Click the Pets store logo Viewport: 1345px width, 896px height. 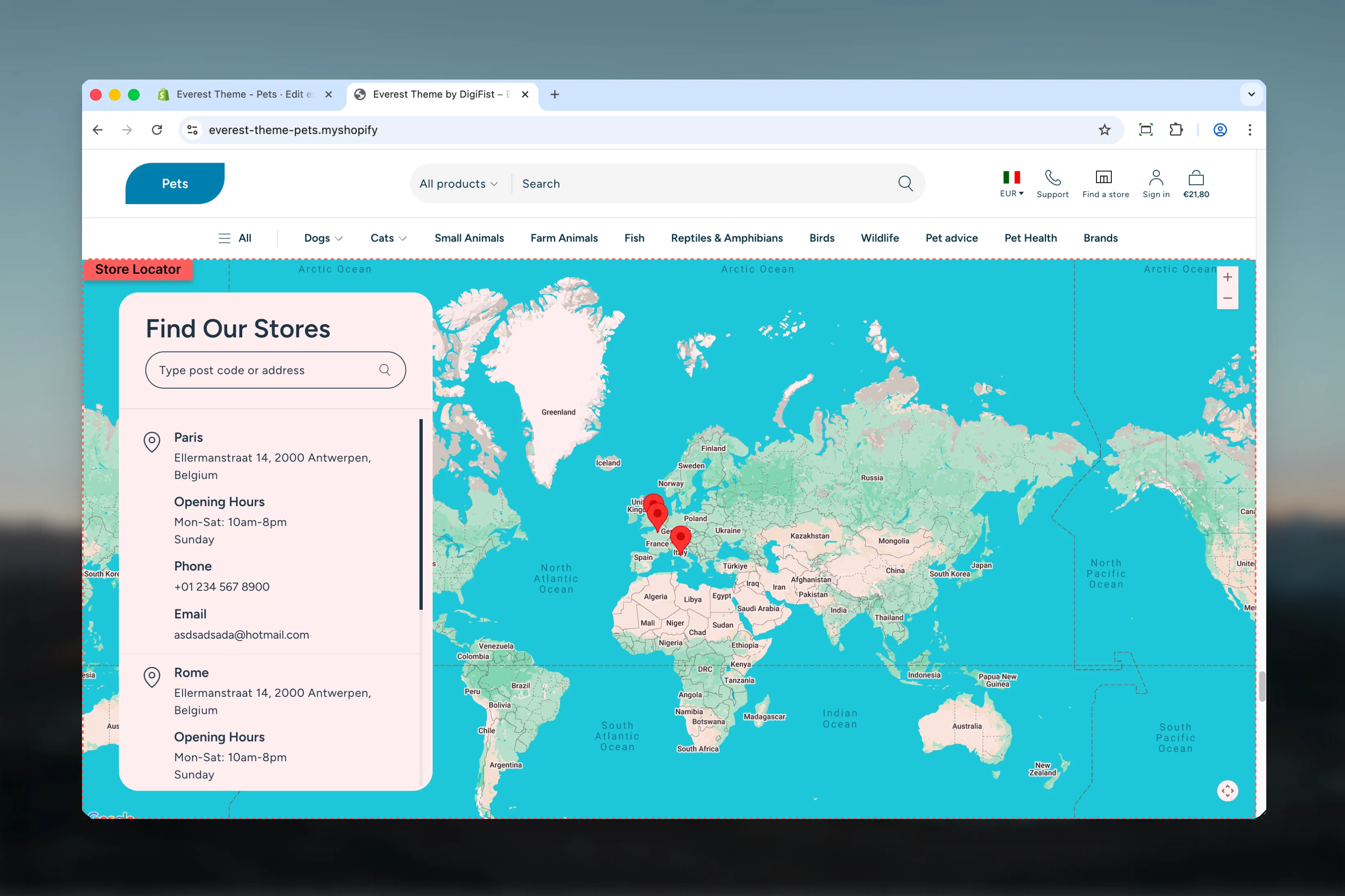point(175,184)
